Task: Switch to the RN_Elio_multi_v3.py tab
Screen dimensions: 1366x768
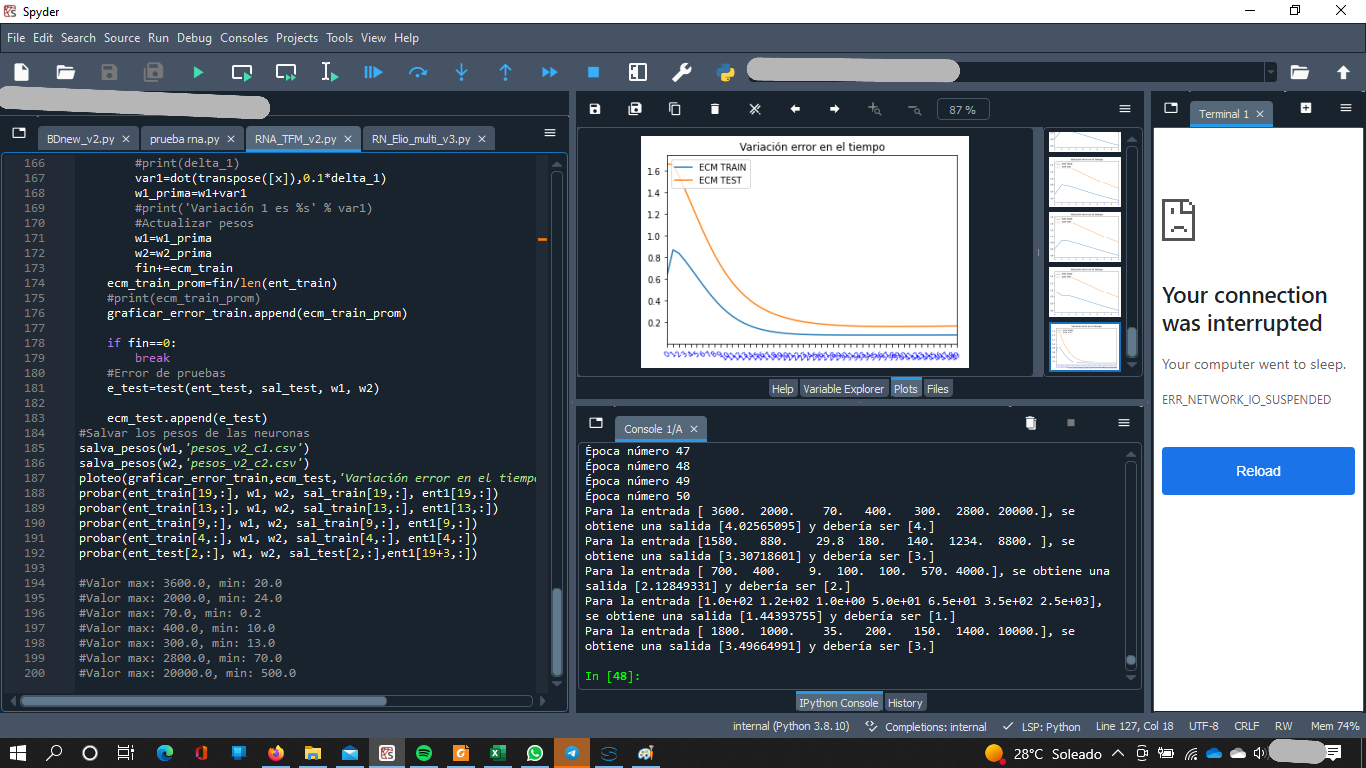Action: point(420,139)
